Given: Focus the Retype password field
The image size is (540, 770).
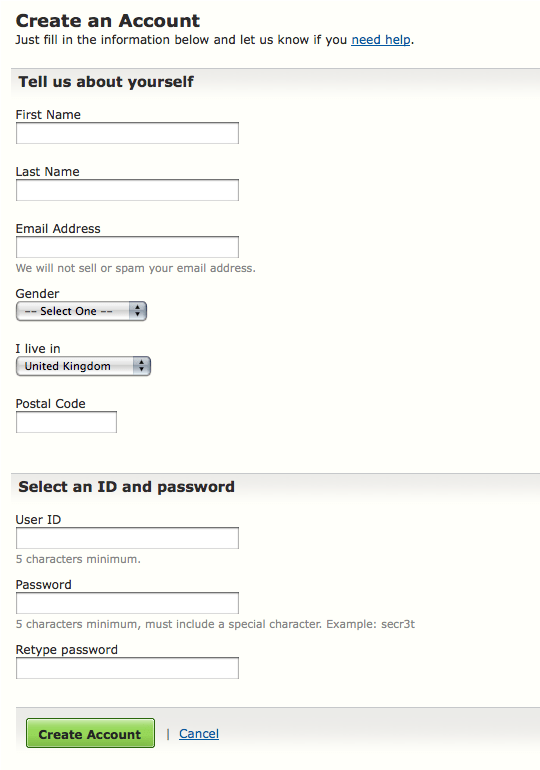Looking at the screenshot, I should point(127,668).
